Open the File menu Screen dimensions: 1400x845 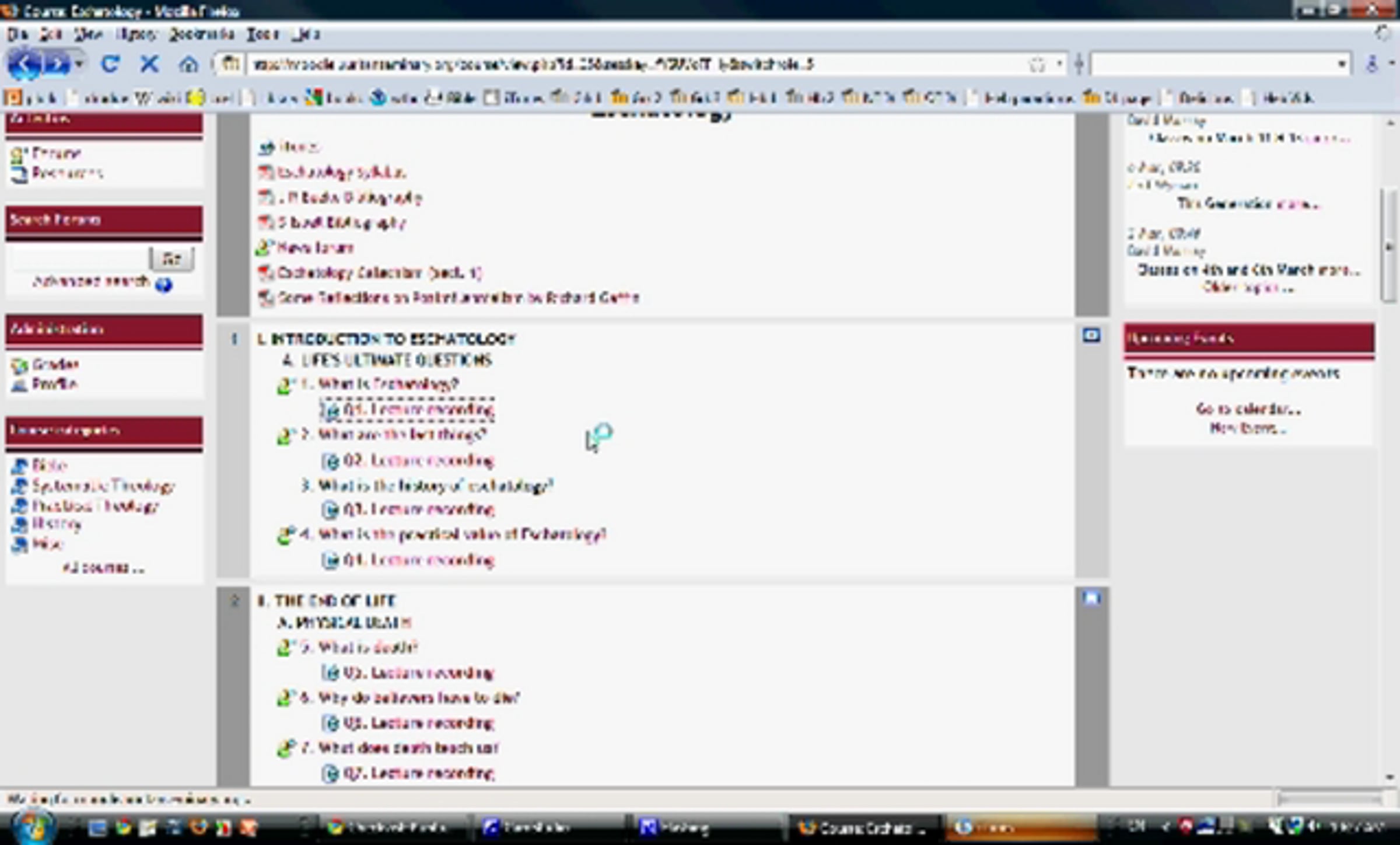[17, 34]
